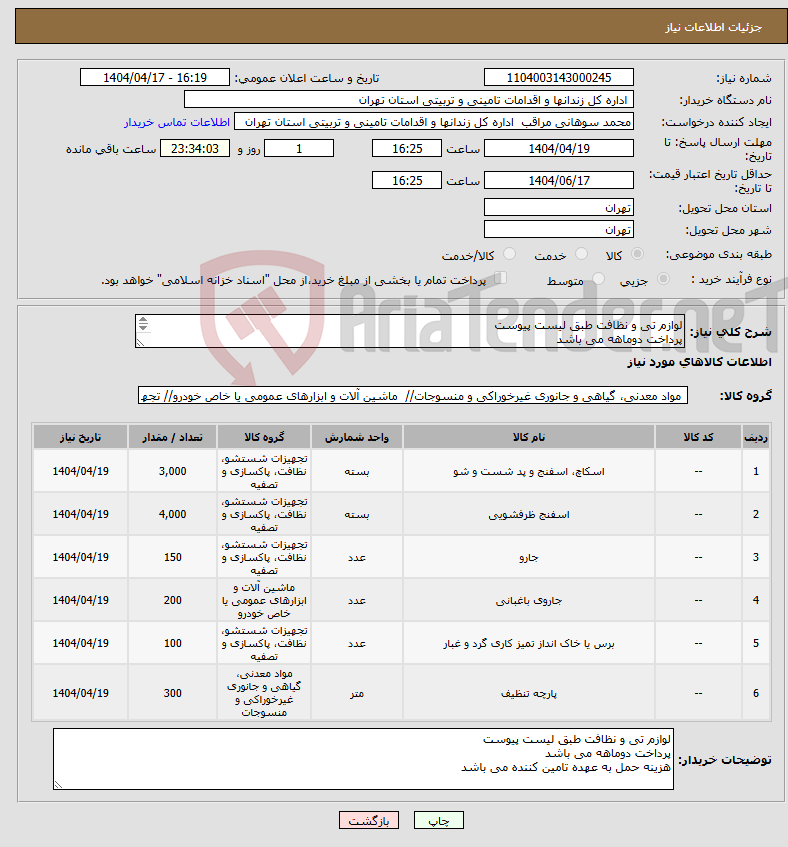The width and height of the screenshot is (788, 847).
Task: Select the متوسط purchase type radio
Action: tap(598, 279)
